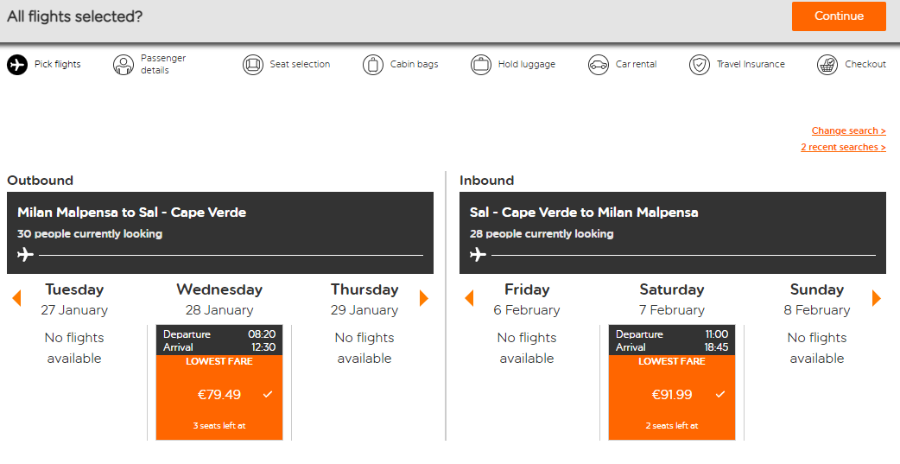Image resolution: width=900 pixels, height=464 pixels.
Task: Open the Checkout basket icon
Action: [827, 64]
